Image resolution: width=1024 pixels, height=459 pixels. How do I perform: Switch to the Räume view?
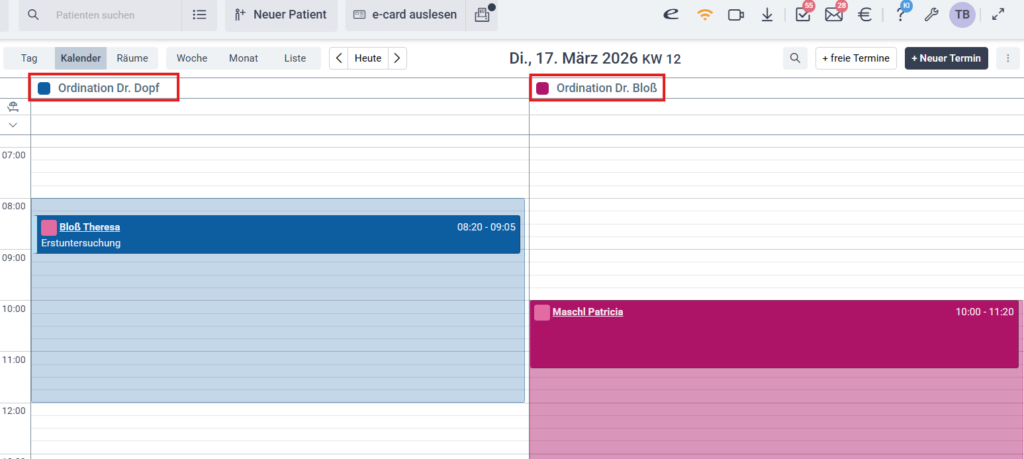[x=132, y=58]
